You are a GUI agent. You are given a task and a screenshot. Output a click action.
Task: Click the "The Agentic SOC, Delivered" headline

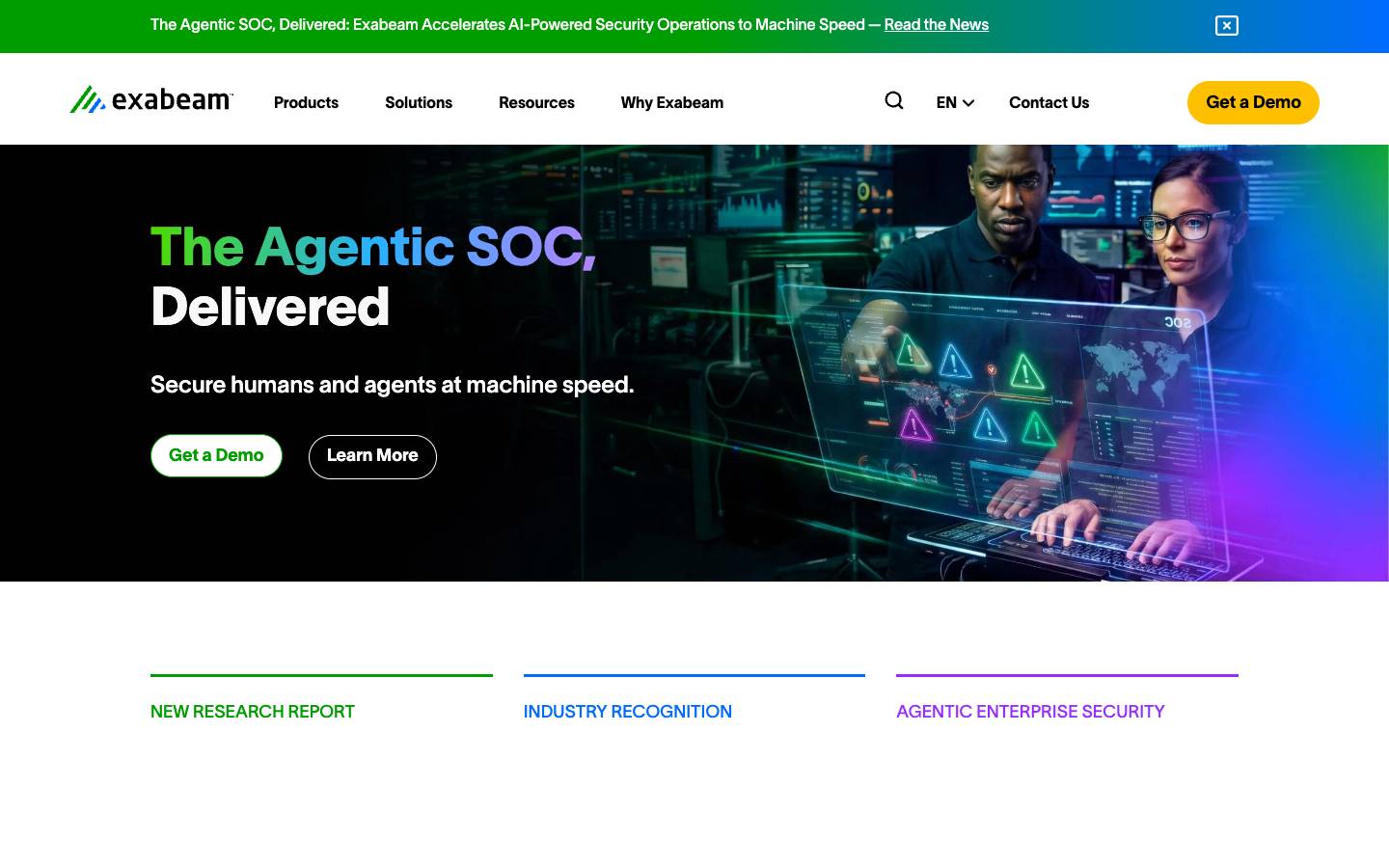373,277
